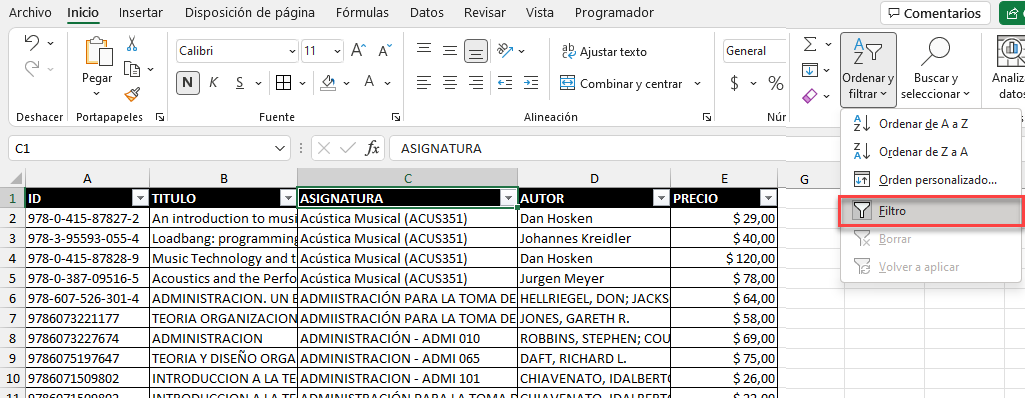This screenshot has width=1025, height=398.
Task: Click the Font color A icon
Action: pyautogui.click(x=369, y=82)
